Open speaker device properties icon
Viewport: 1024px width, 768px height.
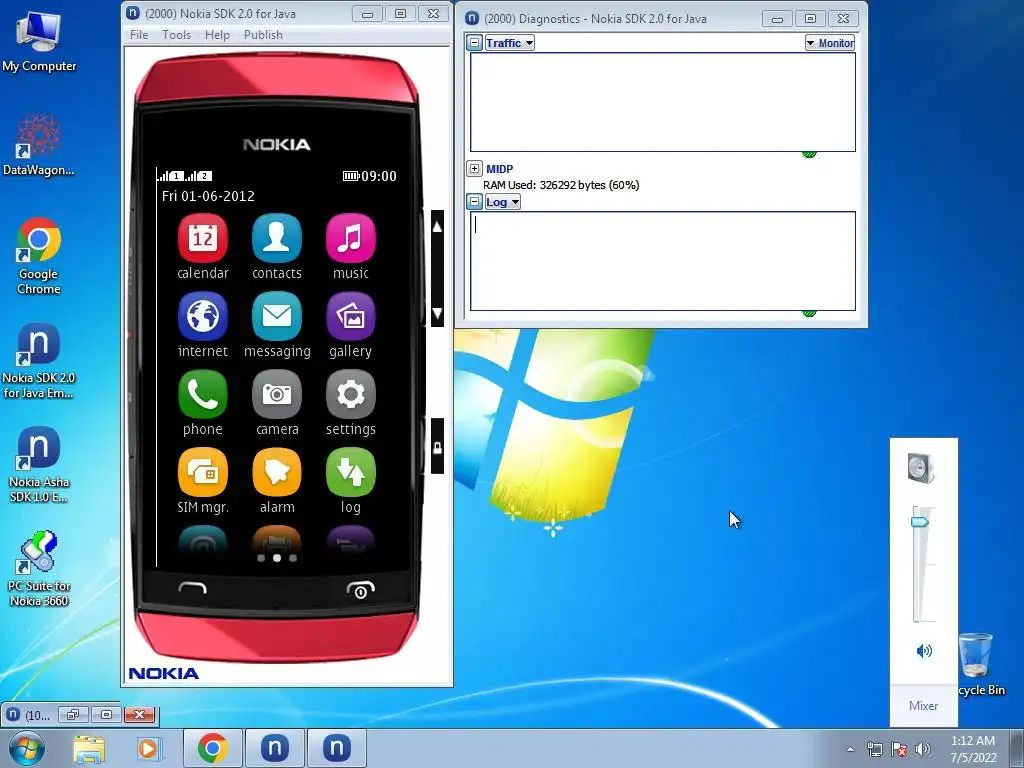click(x=921, y=468)
